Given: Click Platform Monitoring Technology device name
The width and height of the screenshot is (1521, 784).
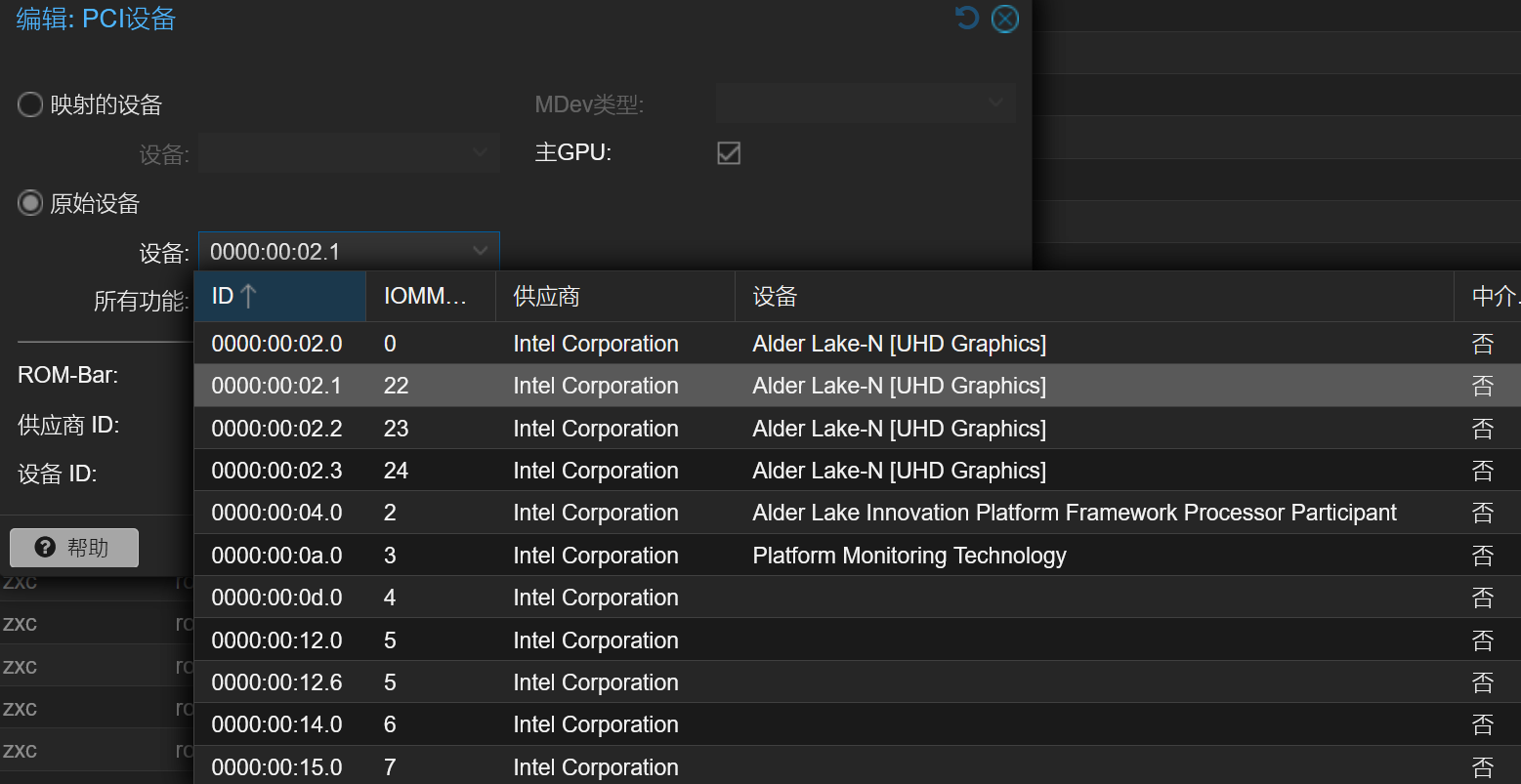Looking at the screenshot, I should pos(909,556).
